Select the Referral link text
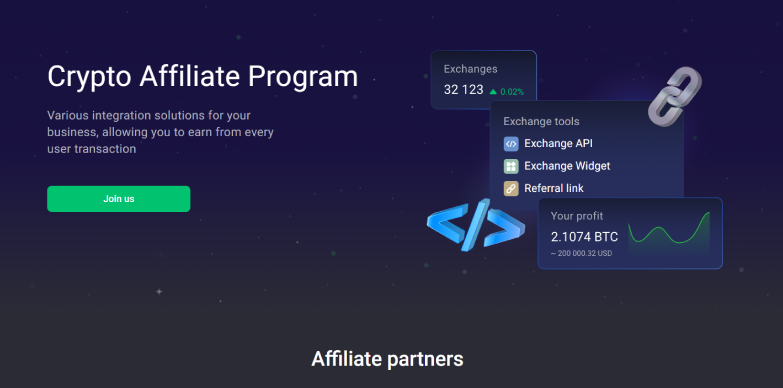Screen dimensions: 783x388 (554, 188)
